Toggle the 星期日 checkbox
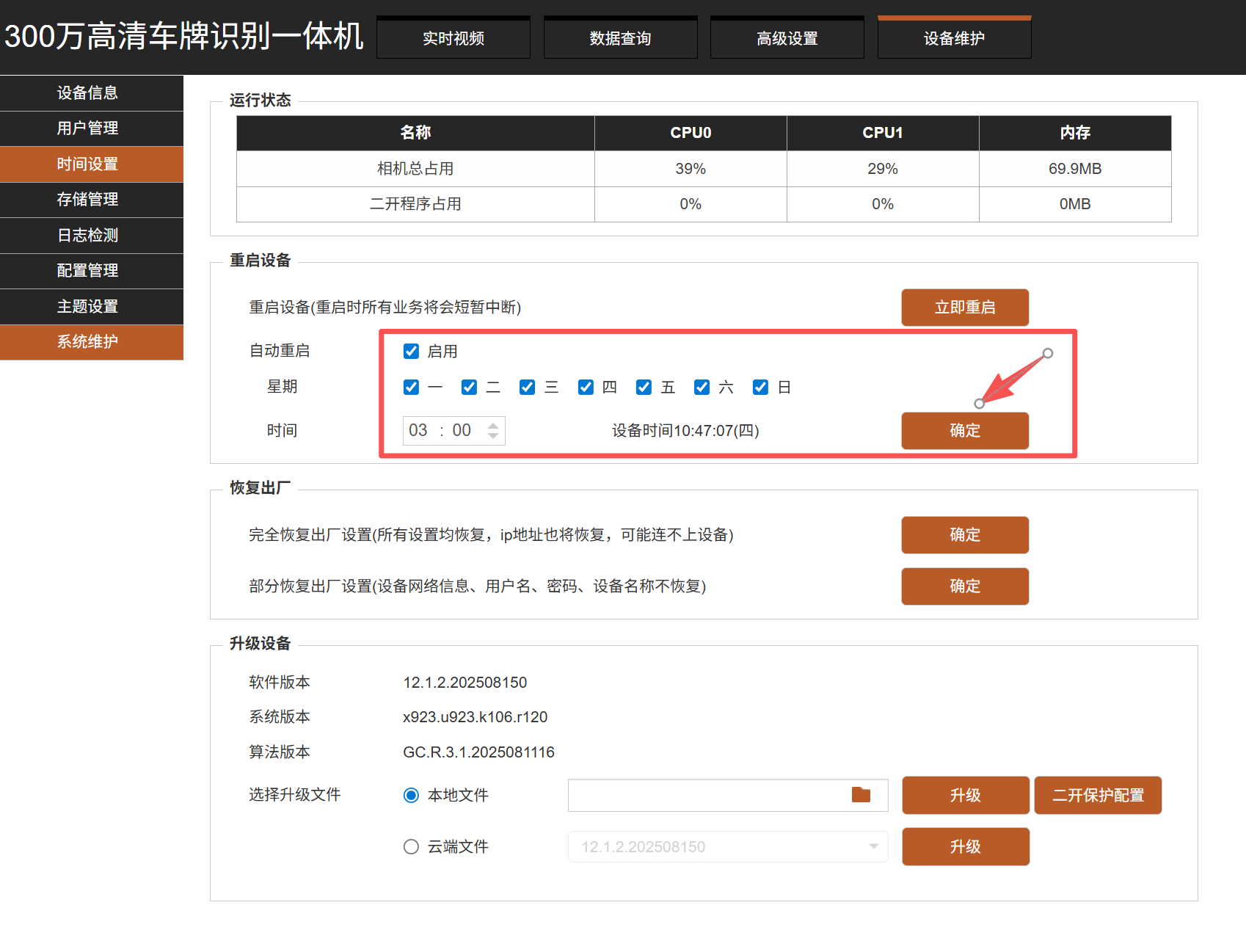1246x952 pixels. 760,388
